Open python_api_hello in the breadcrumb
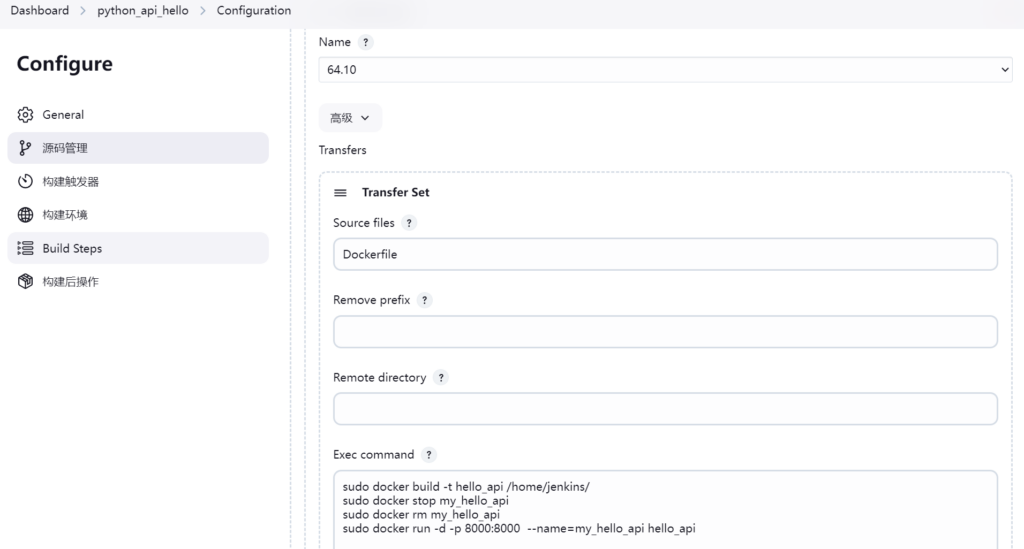This screenshot has width=1024, height=549. pyautogui.click(x=142, y=11)
